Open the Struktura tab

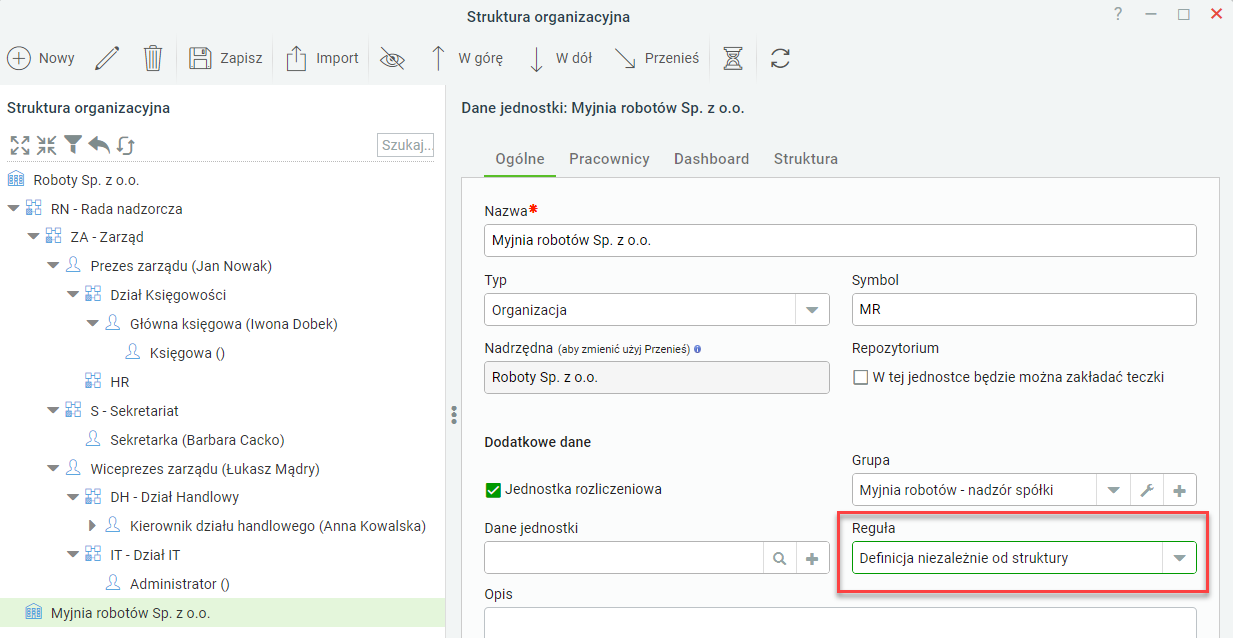click(x=806, y=159)
